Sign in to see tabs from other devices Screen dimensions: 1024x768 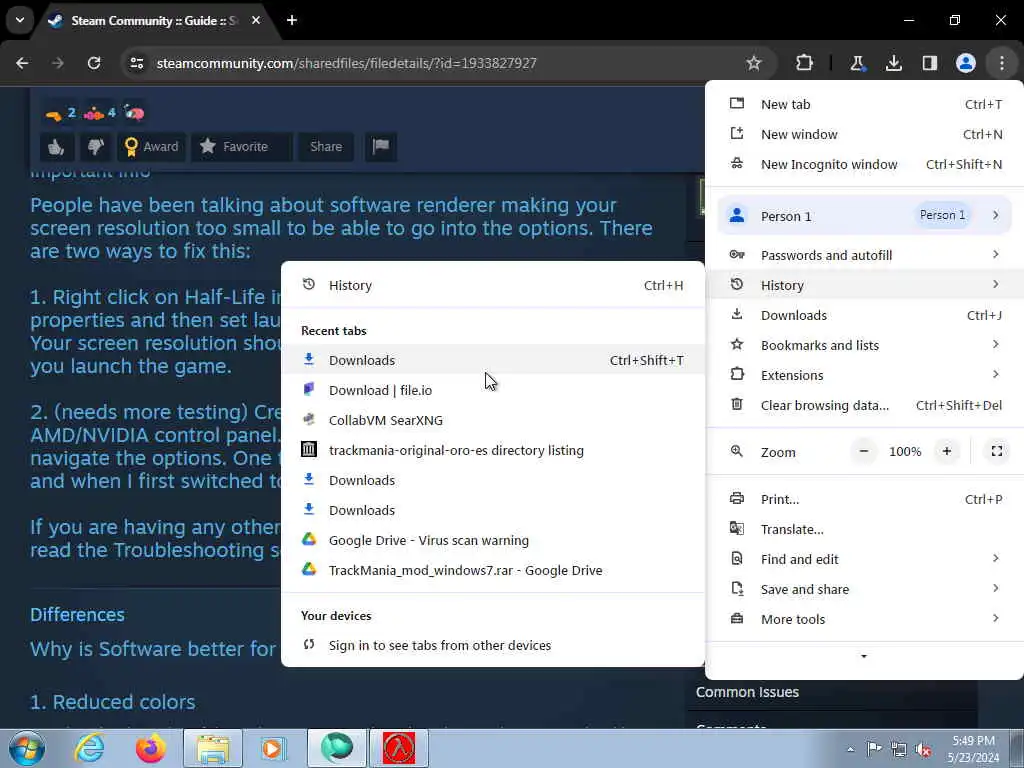pyautogui.click(x=493, y=646)
